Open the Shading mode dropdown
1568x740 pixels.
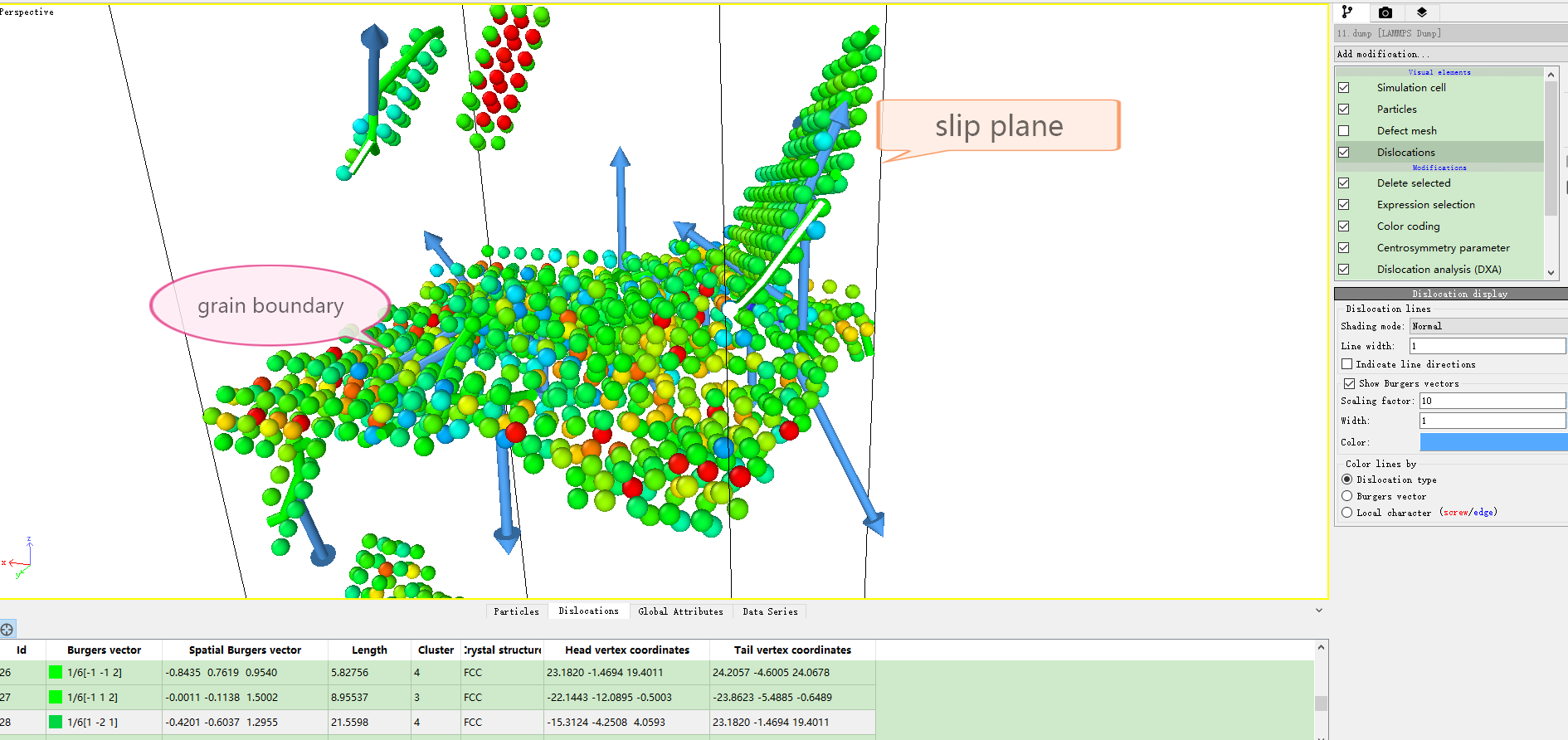click(x=1488, y=326)
